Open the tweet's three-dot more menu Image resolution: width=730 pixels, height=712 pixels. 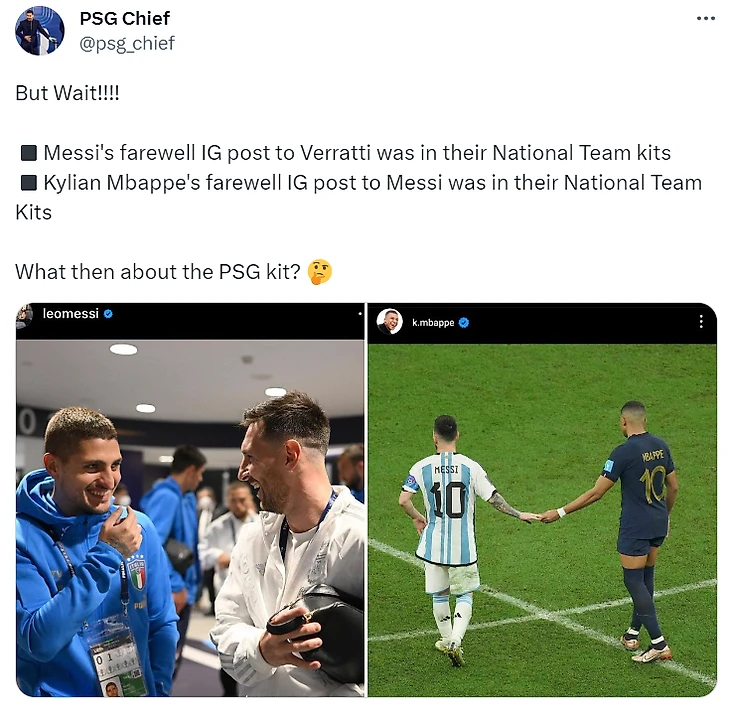tap(705, 19)
